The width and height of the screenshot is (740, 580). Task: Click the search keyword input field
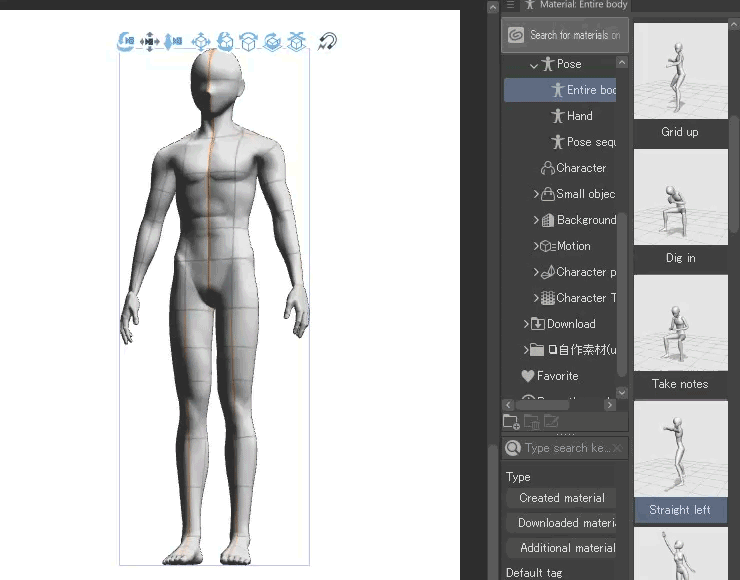click(567, 448)
